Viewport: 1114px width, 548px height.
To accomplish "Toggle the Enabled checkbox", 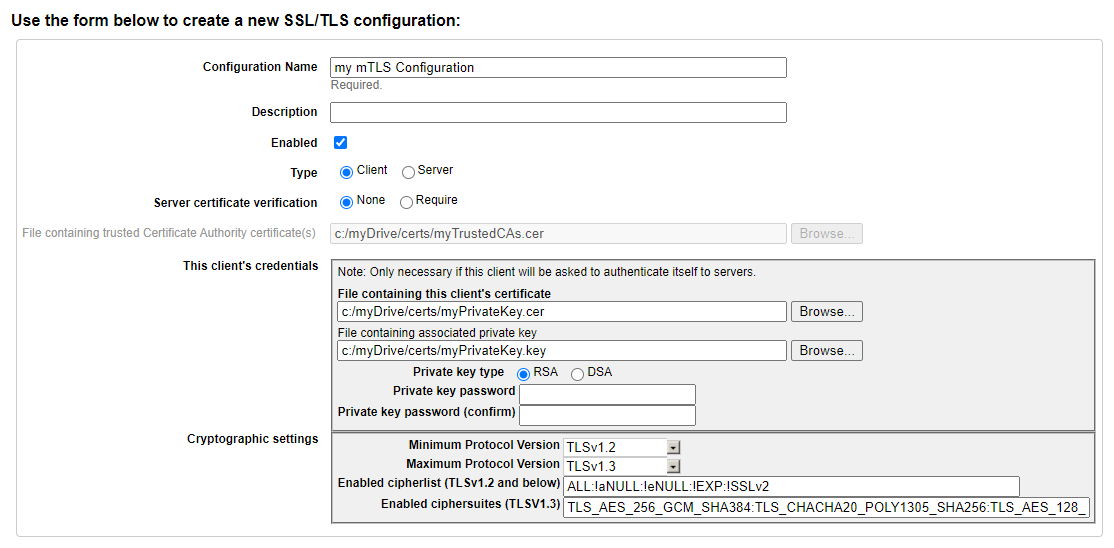I will 340,142.
